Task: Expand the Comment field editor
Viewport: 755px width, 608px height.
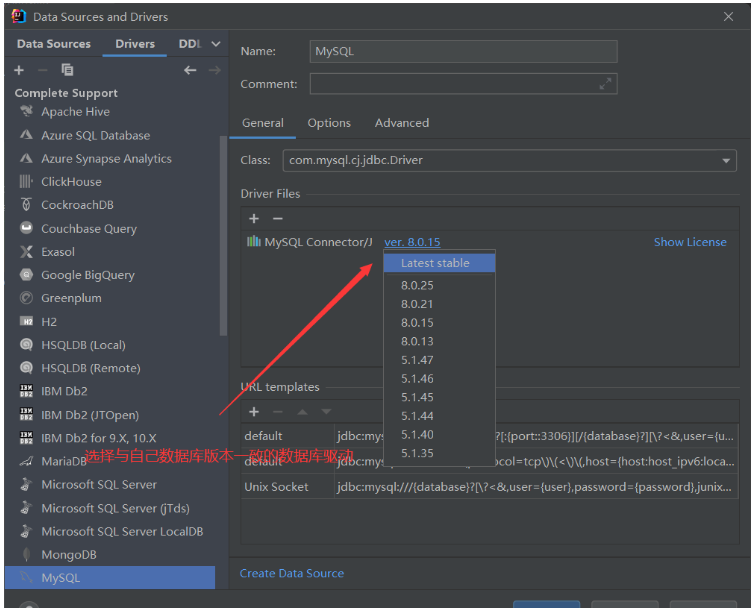Action: coord(605,84)
